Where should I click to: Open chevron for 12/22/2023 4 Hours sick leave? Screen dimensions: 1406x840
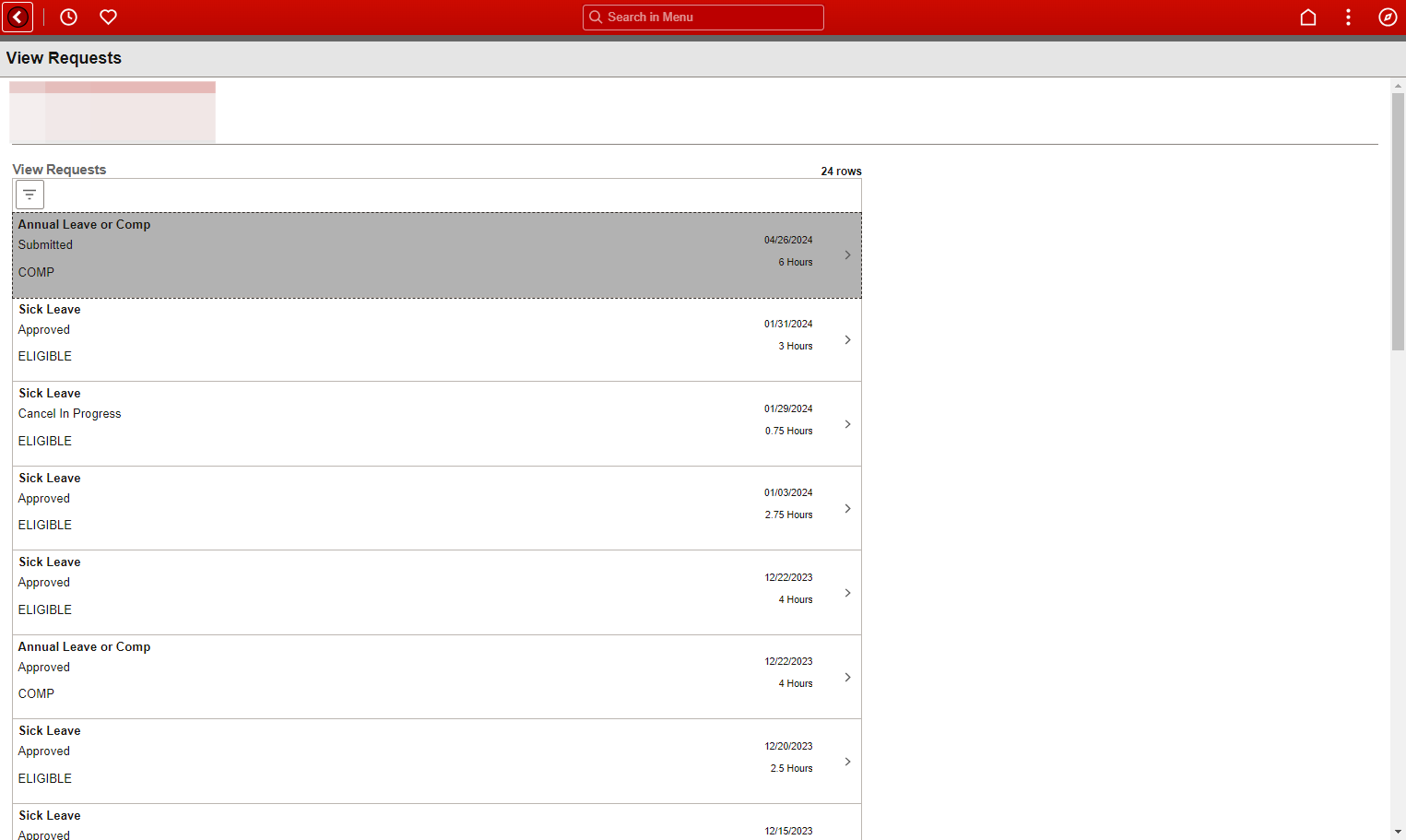pos(847,593)
